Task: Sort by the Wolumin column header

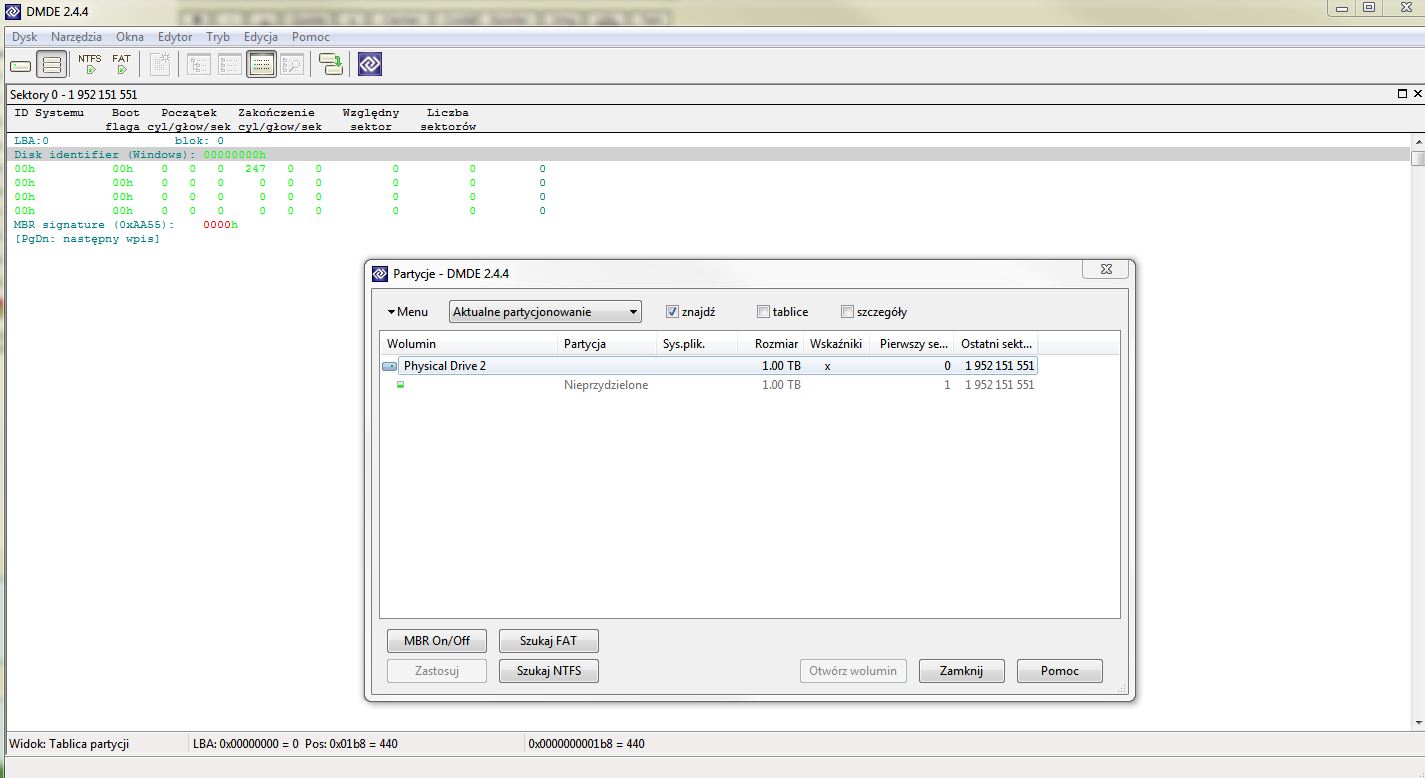Action: click(x=468, y=344)
